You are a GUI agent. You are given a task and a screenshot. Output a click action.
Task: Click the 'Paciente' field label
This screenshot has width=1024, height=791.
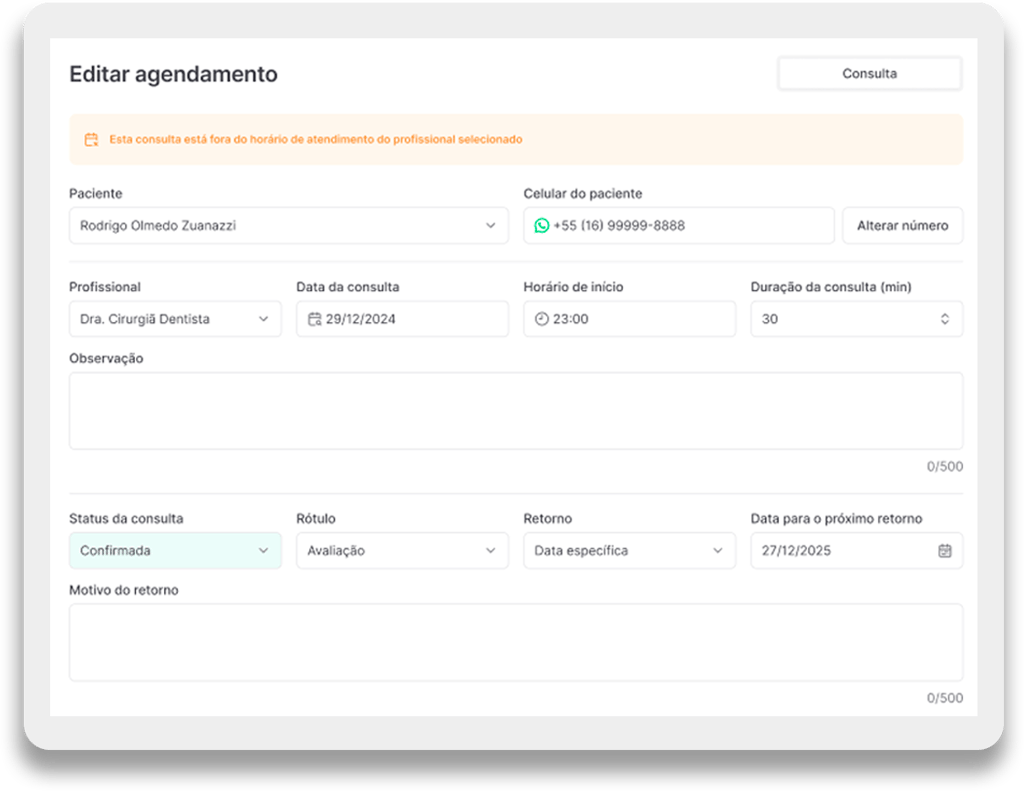tap(95, 193)
